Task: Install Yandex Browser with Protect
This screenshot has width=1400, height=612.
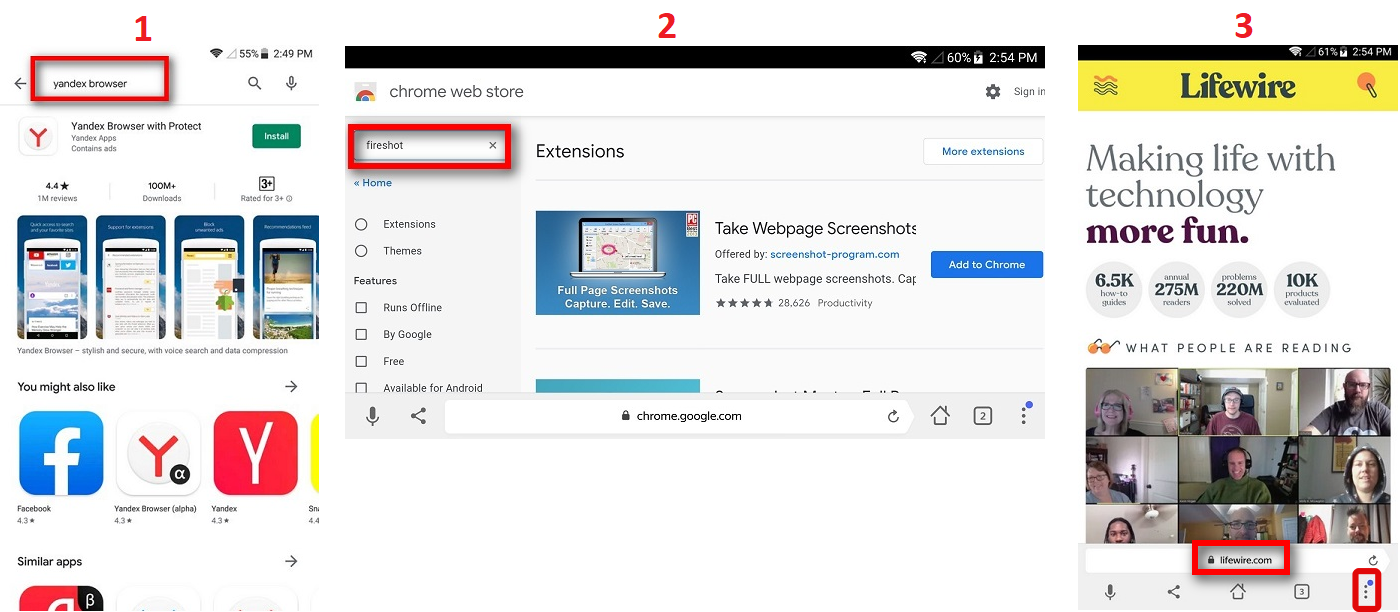Action: [x=276, y=136]
